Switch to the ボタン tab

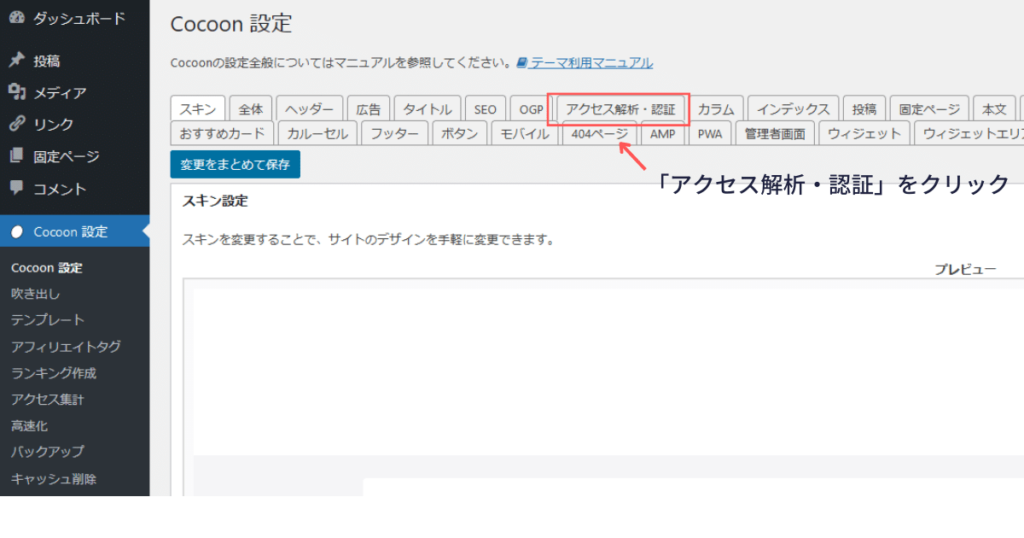coord(459,133)
